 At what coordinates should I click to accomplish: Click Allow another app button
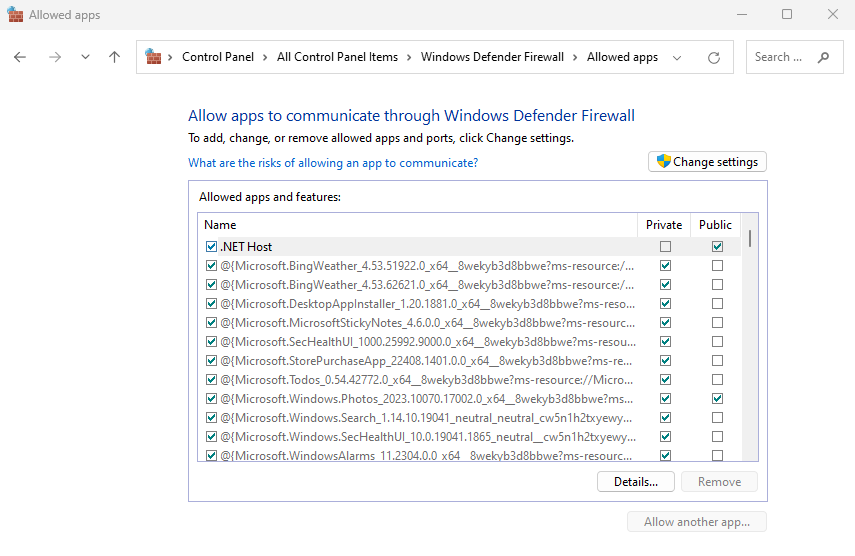697,522
